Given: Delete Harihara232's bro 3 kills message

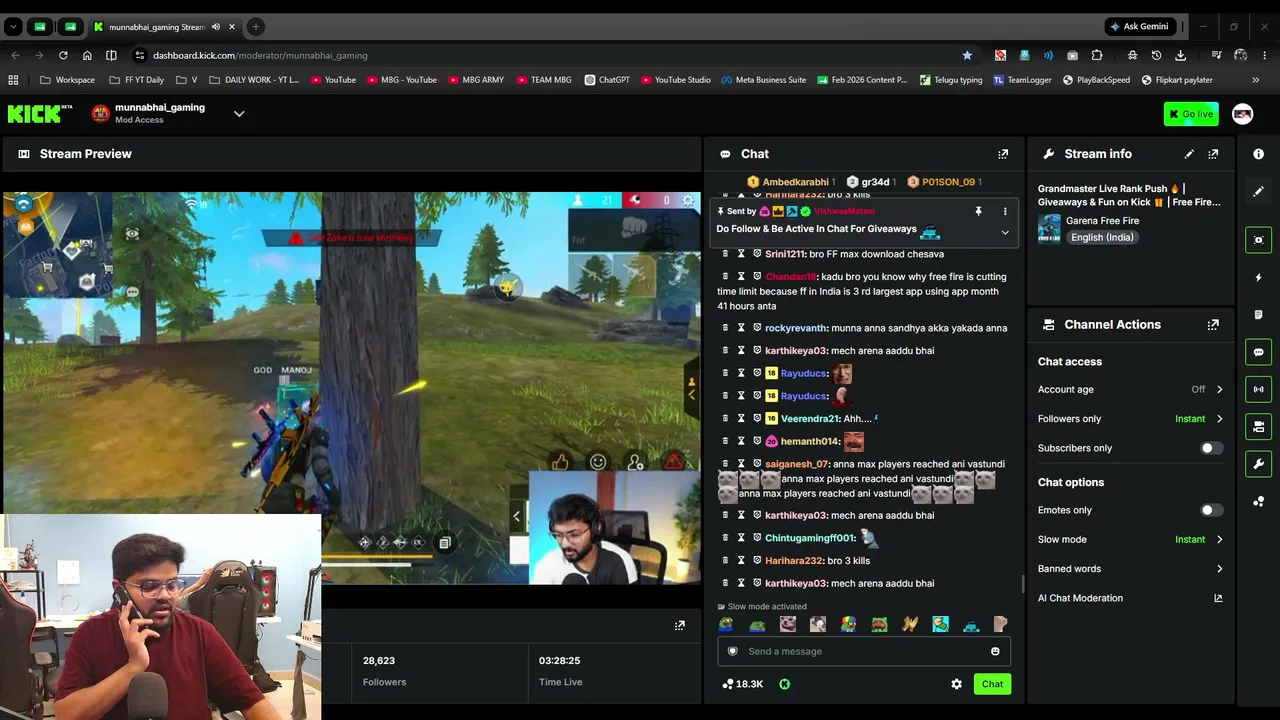Looking at the screenshot, I should tap(726, 560).
